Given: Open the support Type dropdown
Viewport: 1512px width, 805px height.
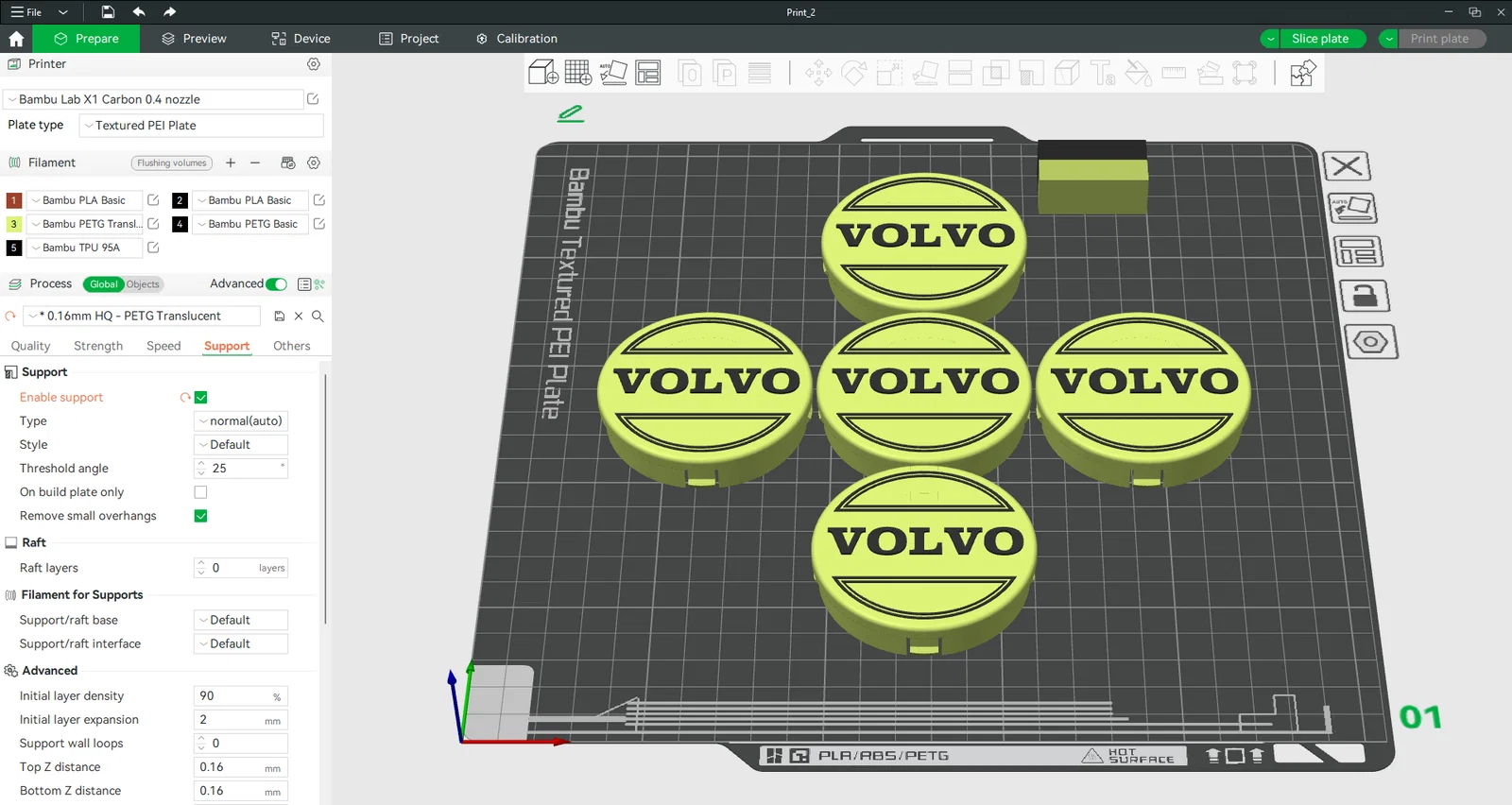Looking at the screenshot, I should [x=241, y=421].
